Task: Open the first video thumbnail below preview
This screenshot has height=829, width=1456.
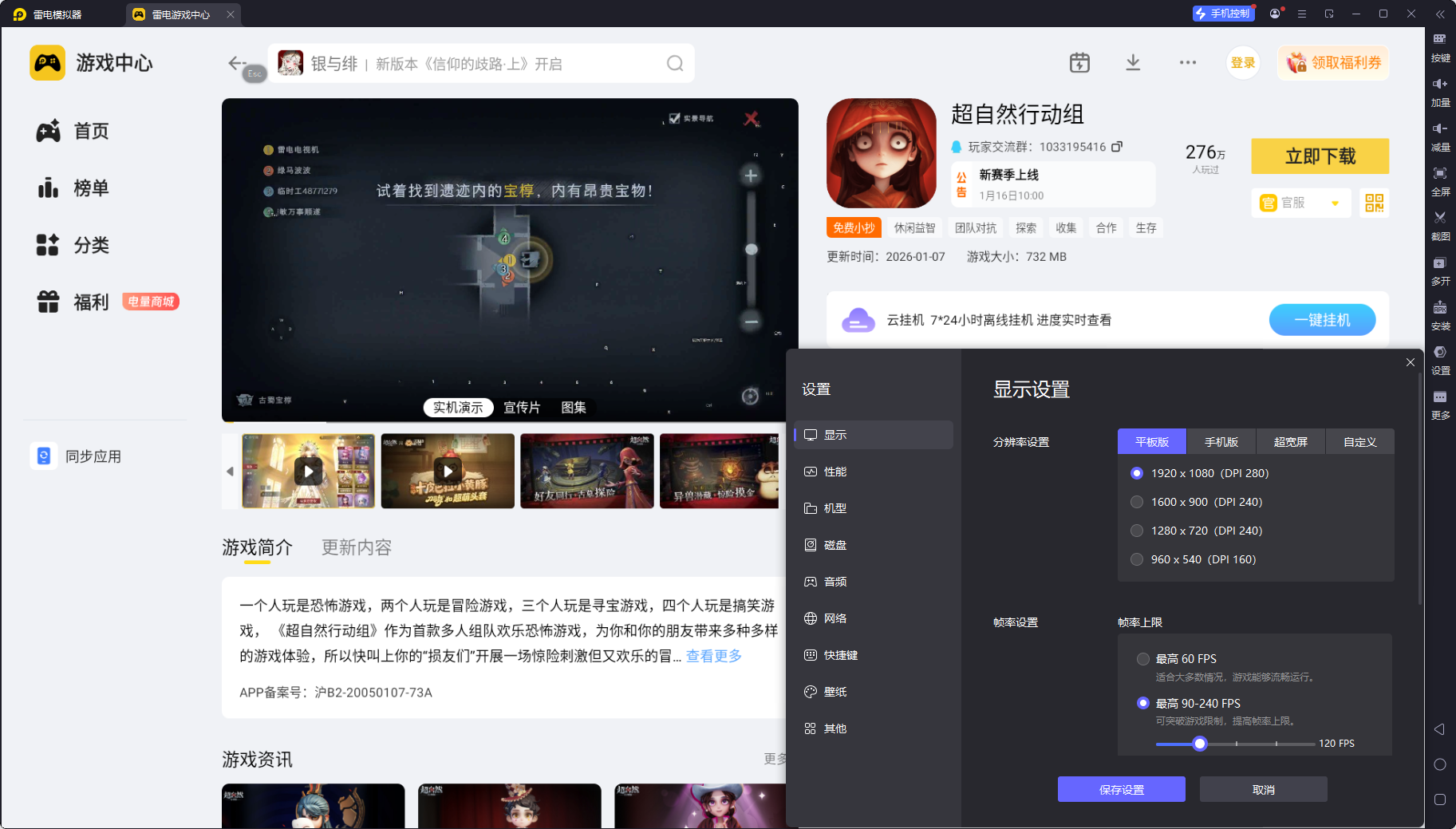Action: coord(308,471)
